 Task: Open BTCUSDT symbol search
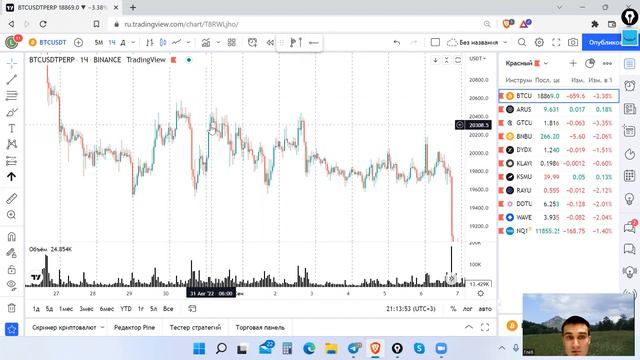[48, 42]
